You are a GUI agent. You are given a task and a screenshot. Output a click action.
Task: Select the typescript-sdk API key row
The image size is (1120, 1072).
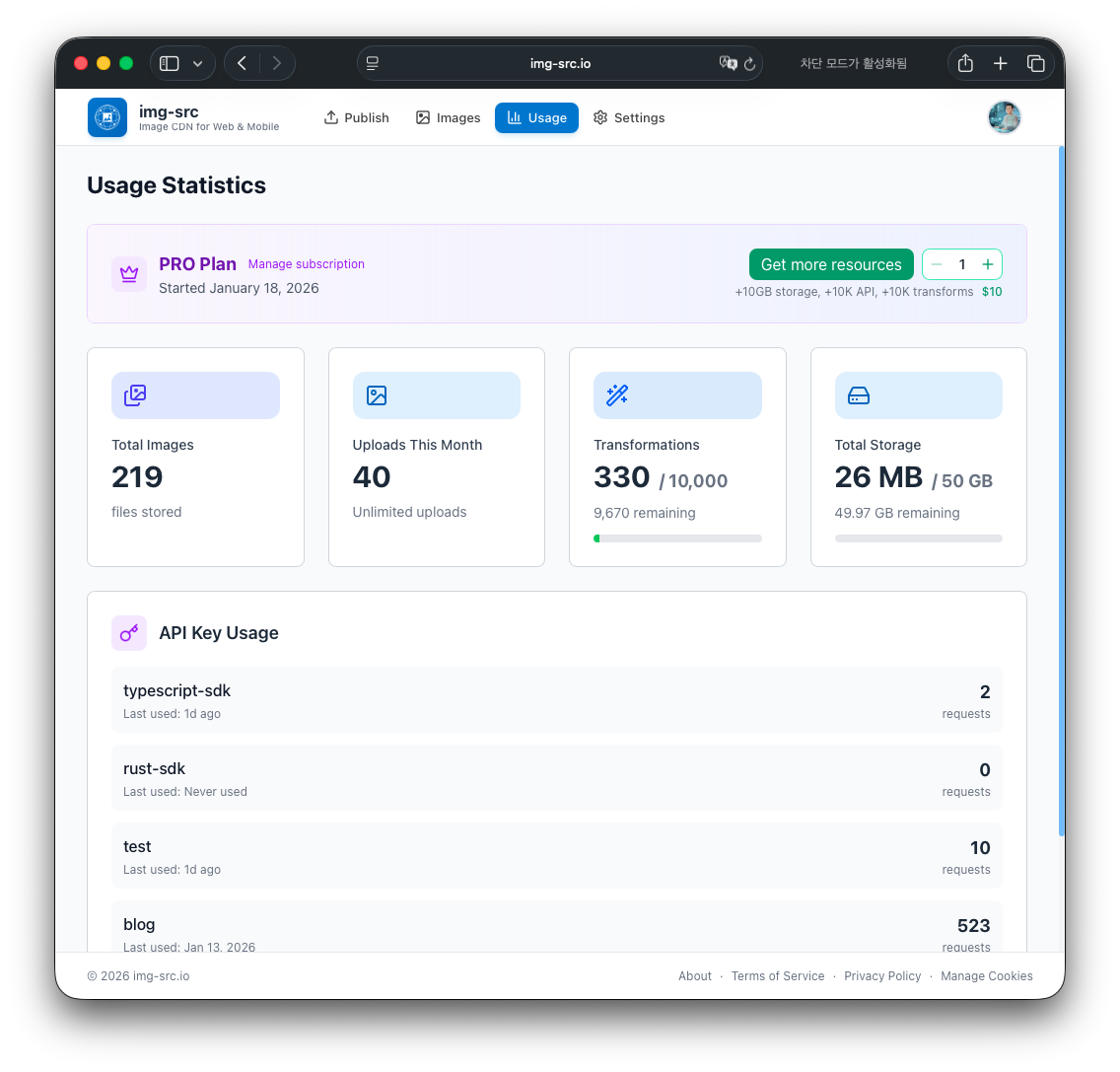557,700
